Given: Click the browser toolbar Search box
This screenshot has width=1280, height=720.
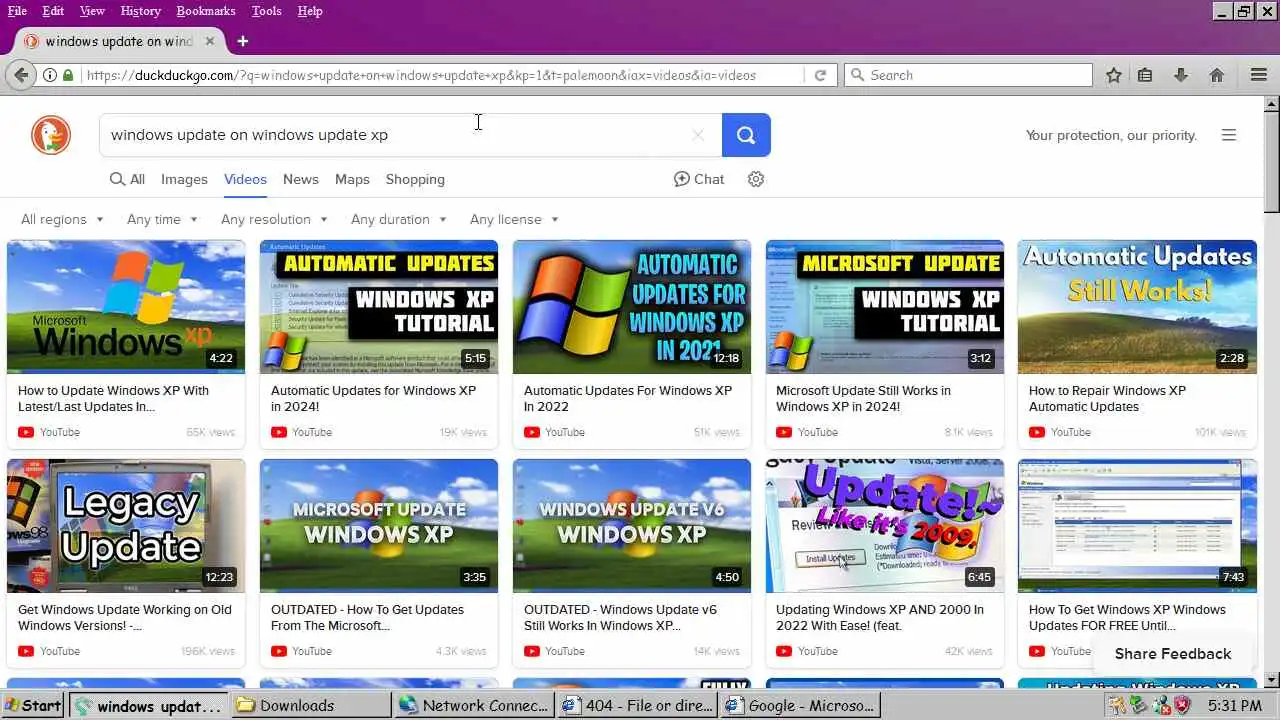Looking at the screenshot, I should (968, 75).
